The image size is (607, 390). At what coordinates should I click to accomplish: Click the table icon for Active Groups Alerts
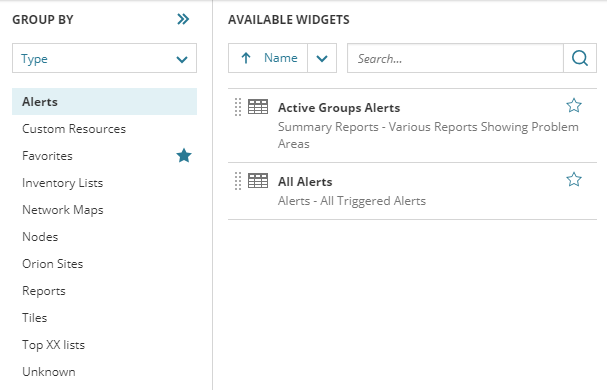click(258, 107)
